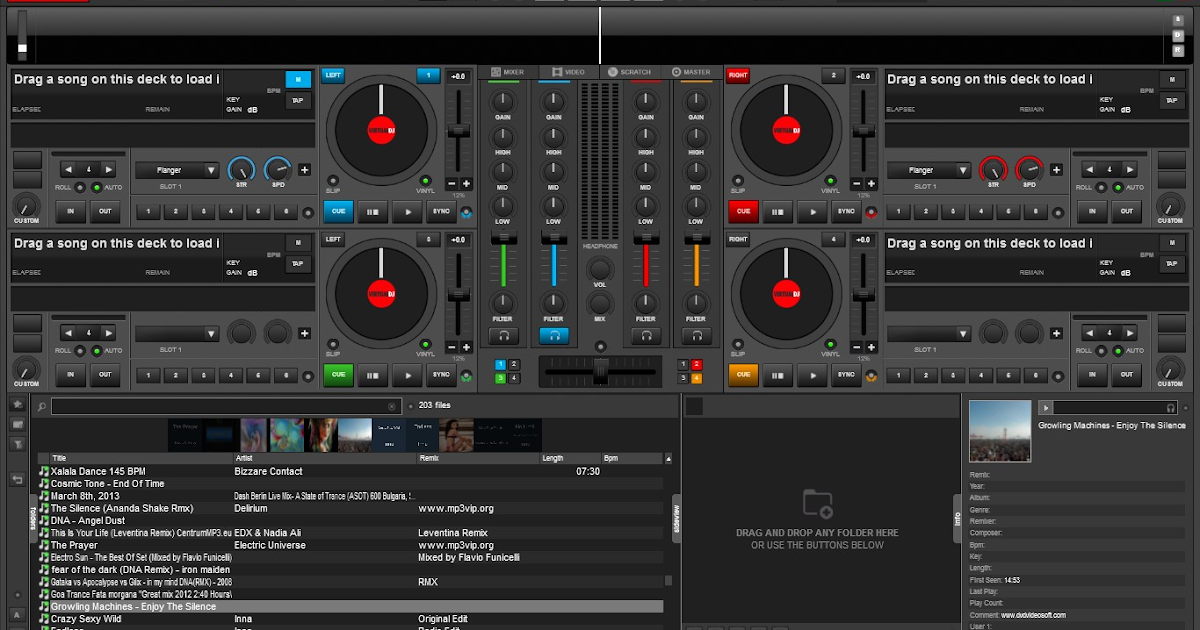Viewport: 1200px width, 630px height.
Task: Toggle AUTO loop on deck 3
Action: 96,351
